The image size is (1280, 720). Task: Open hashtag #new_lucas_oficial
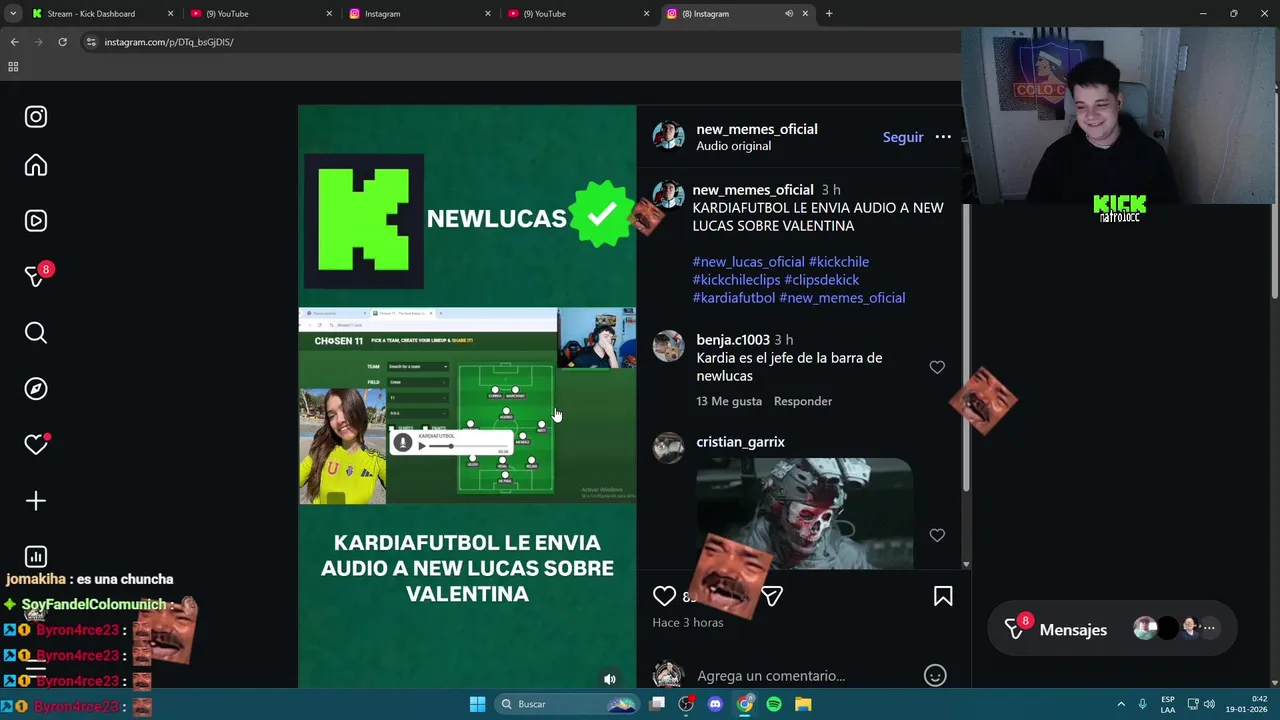[748, 262]
